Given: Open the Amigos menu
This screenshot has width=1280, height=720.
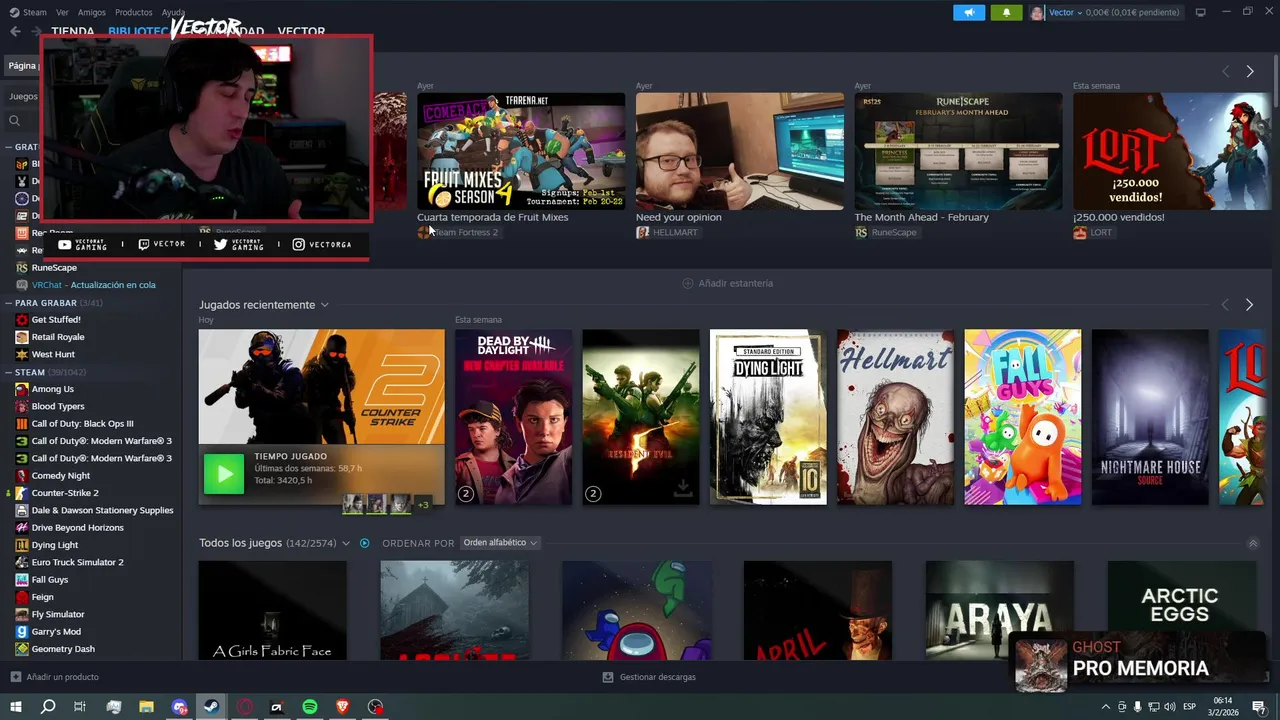Looking at the screenshot, I should click(x=92, y=12).
